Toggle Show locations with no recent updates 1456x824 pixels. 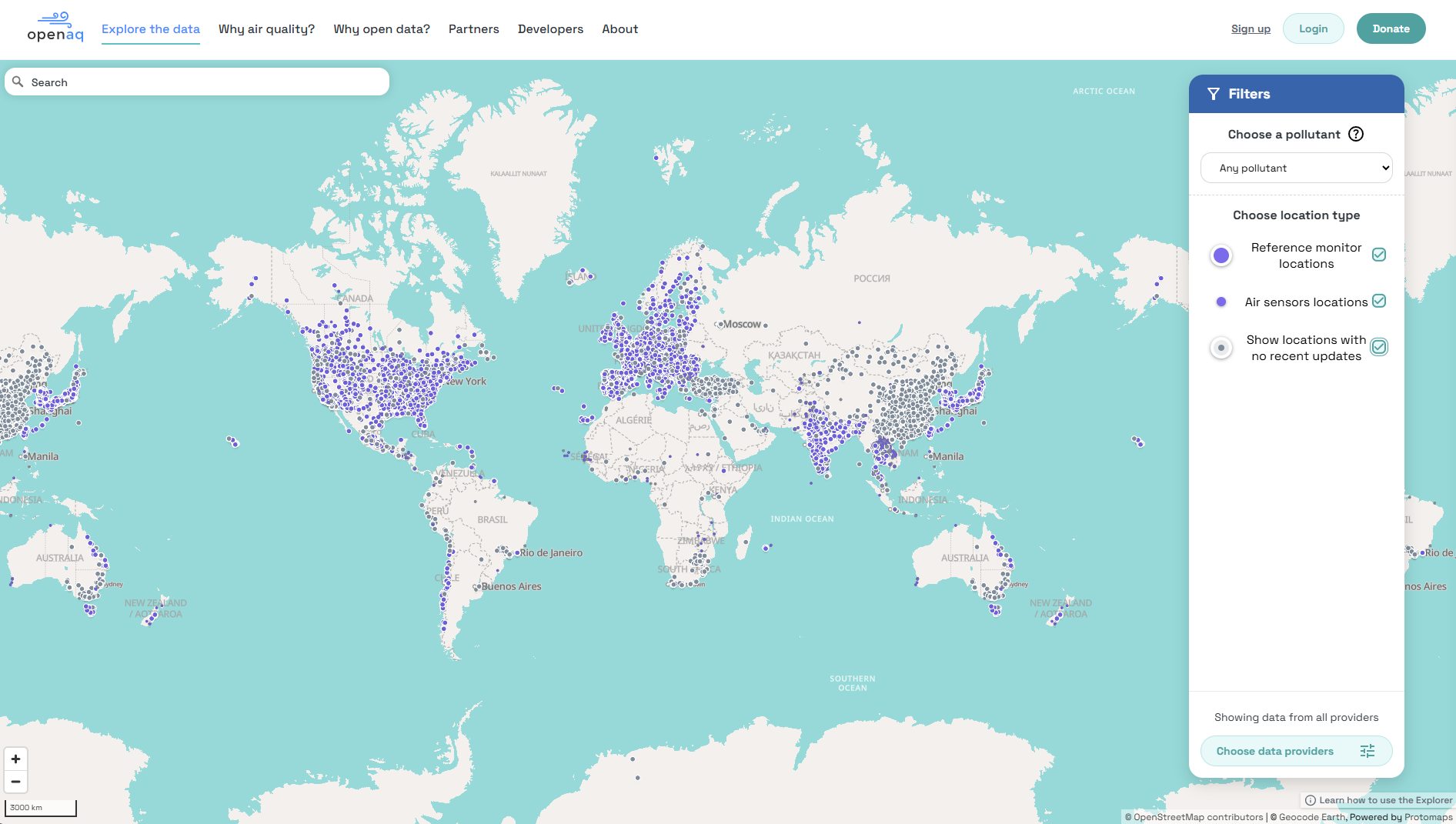[1378, 347]
